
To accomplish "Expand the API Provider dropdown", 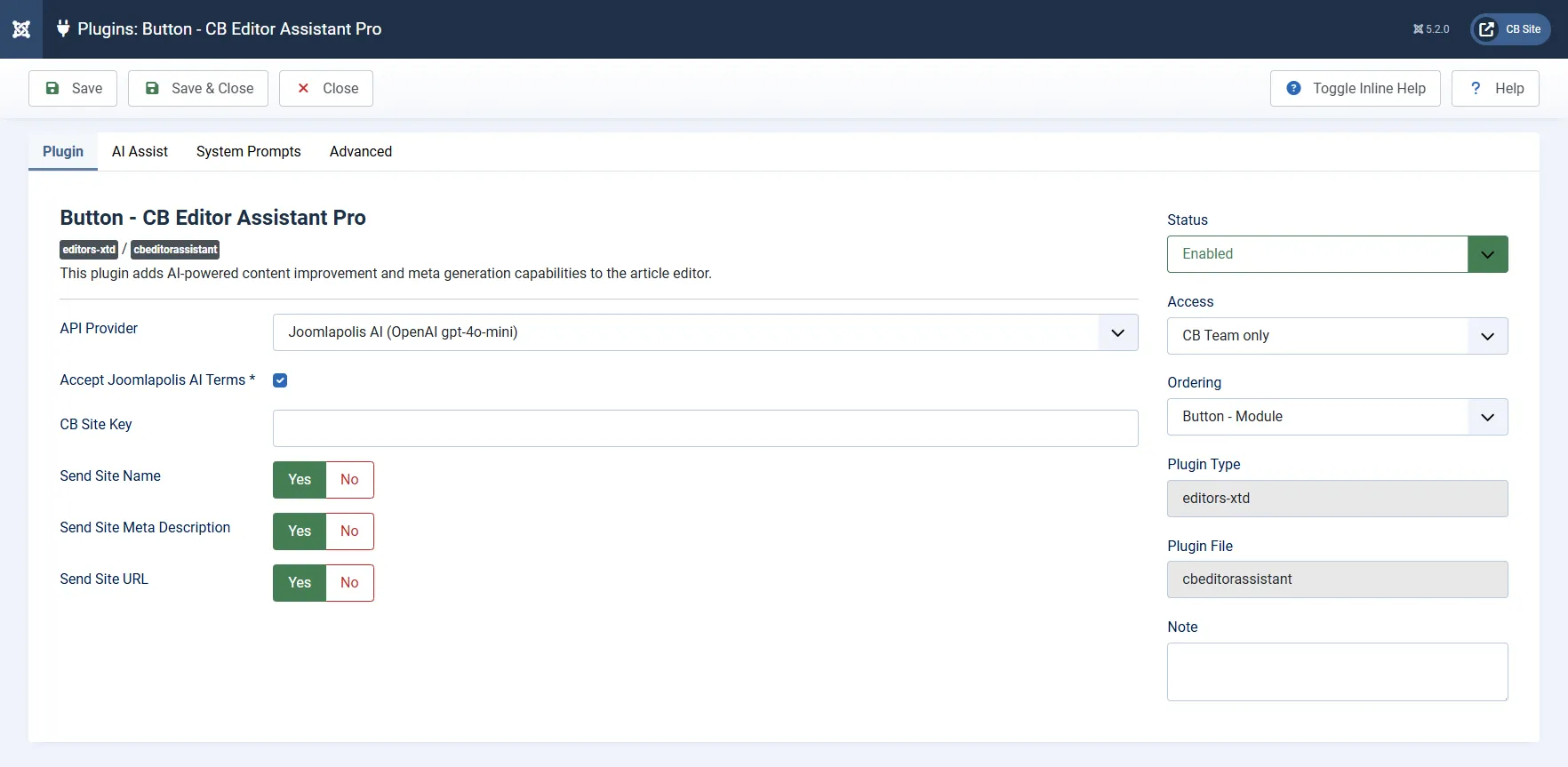I will [x=706, y=332].
